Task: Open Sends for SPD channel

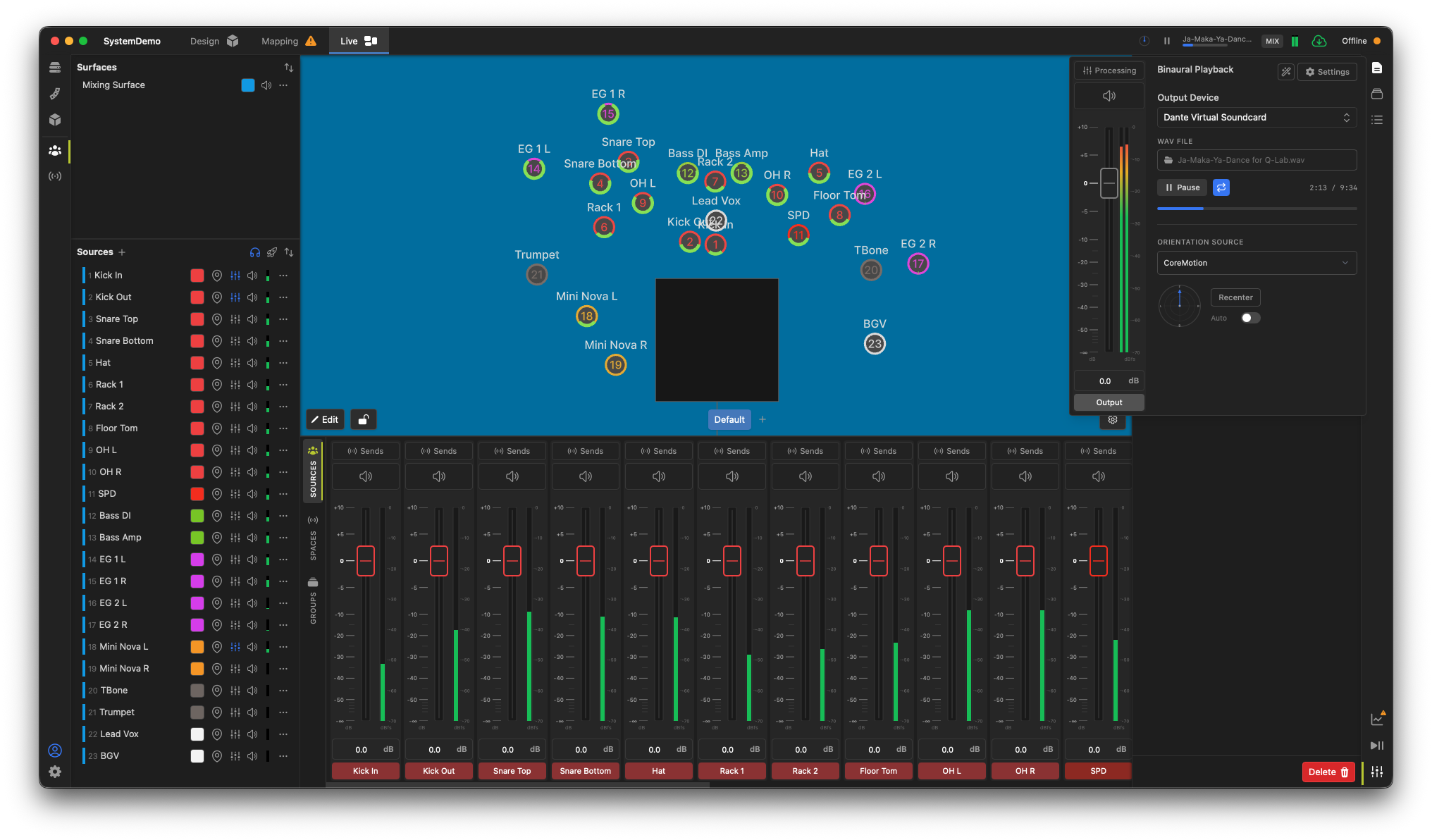Action: [x=1099, y=451]
